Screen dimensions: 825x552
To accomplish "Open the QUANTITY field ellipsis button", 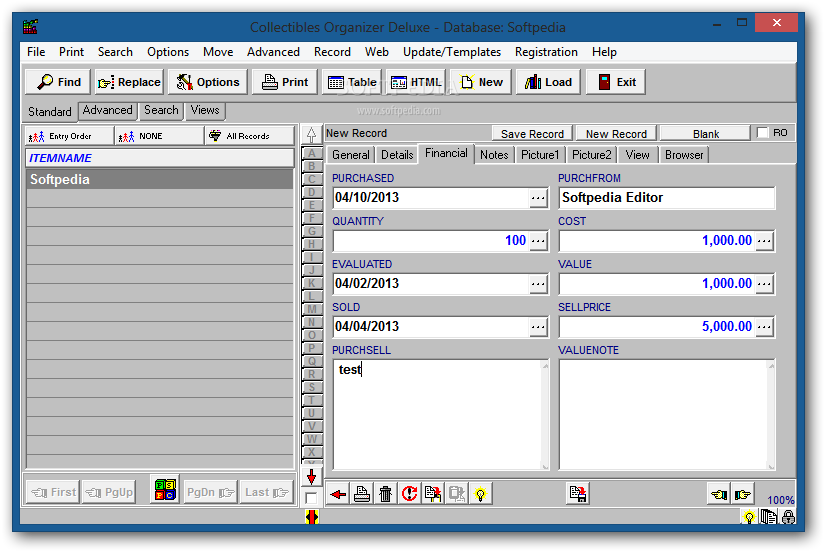I will pyautogui.click(x=538, y=242).
